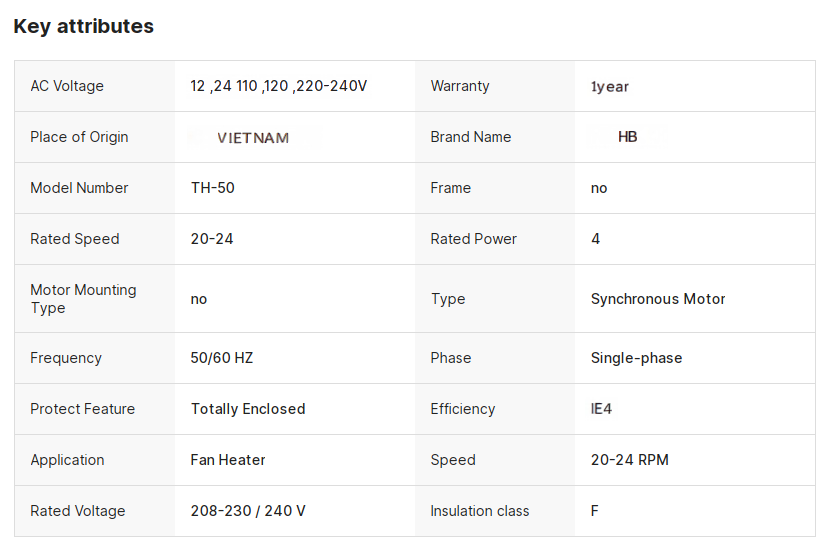
Task: Select the Motor Mounting Type label
Action: [83, 299]
